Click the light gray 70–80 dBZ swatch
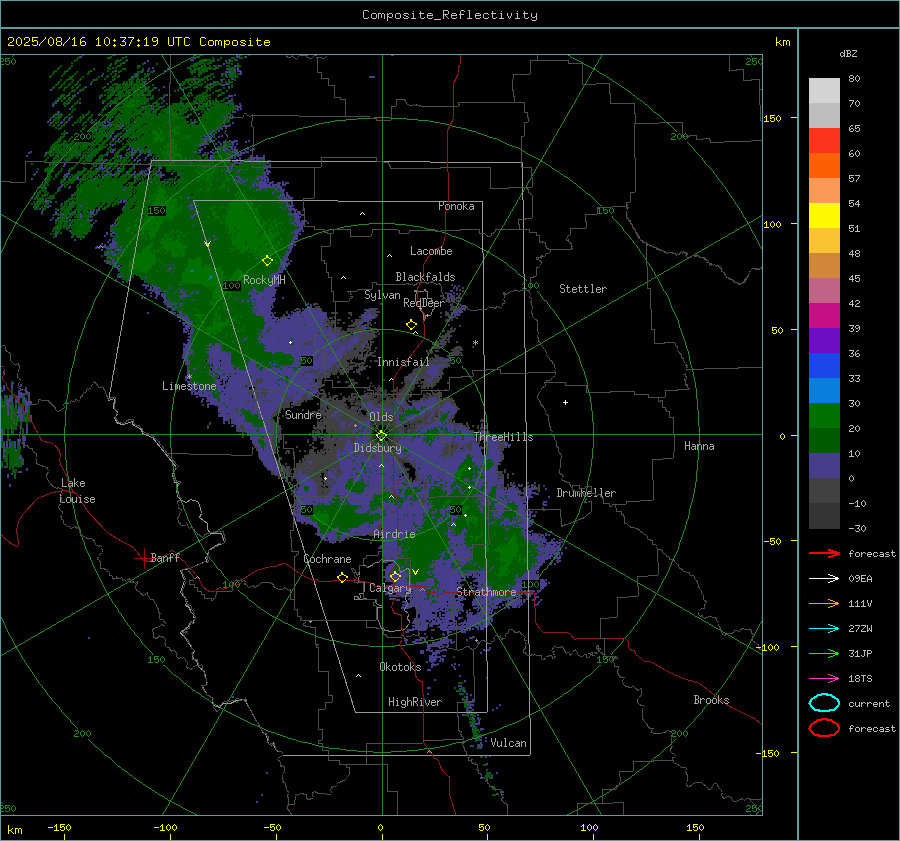 tap(824, 91)
